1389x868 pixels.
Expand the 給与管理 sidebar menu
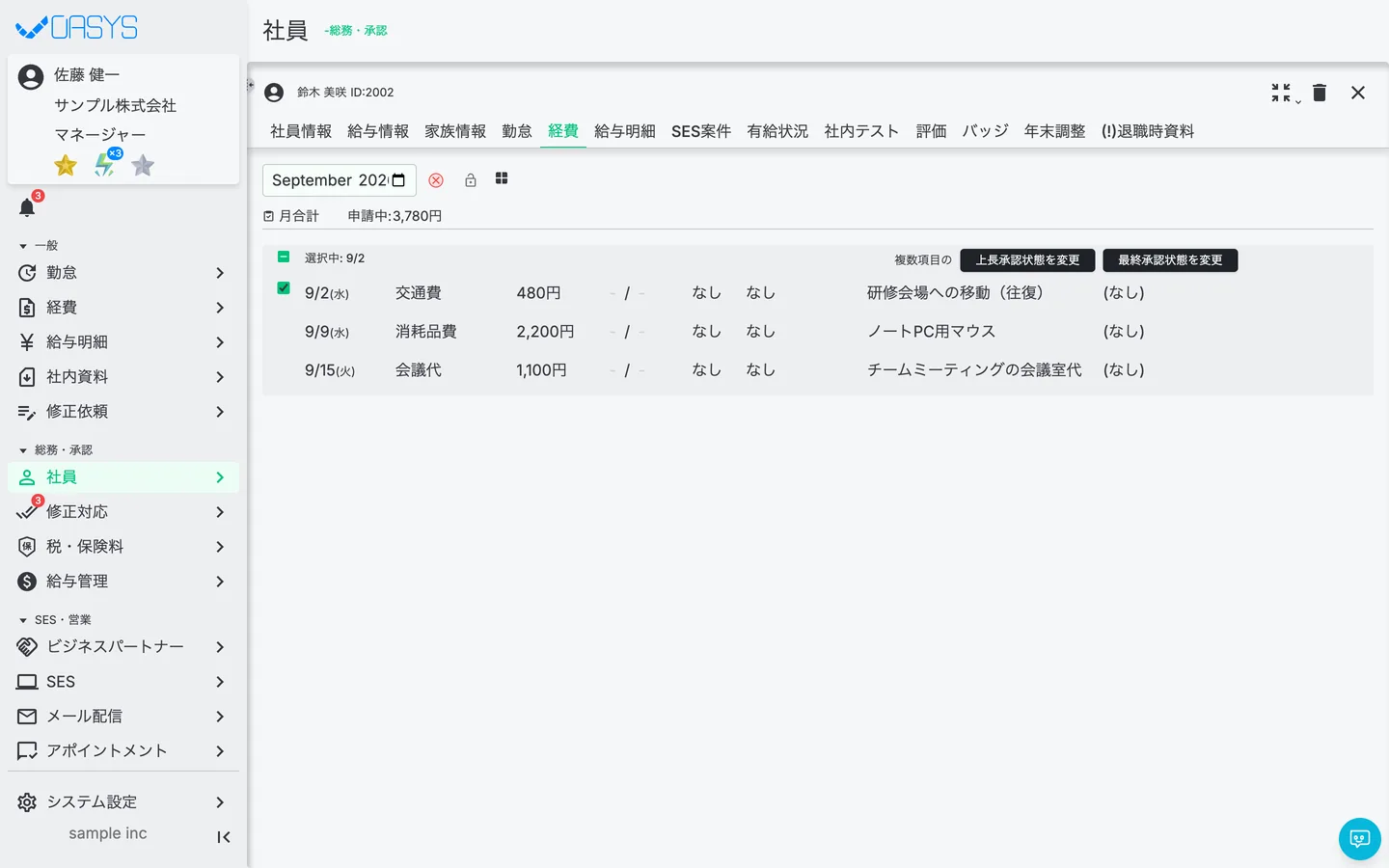click(123, 582)
